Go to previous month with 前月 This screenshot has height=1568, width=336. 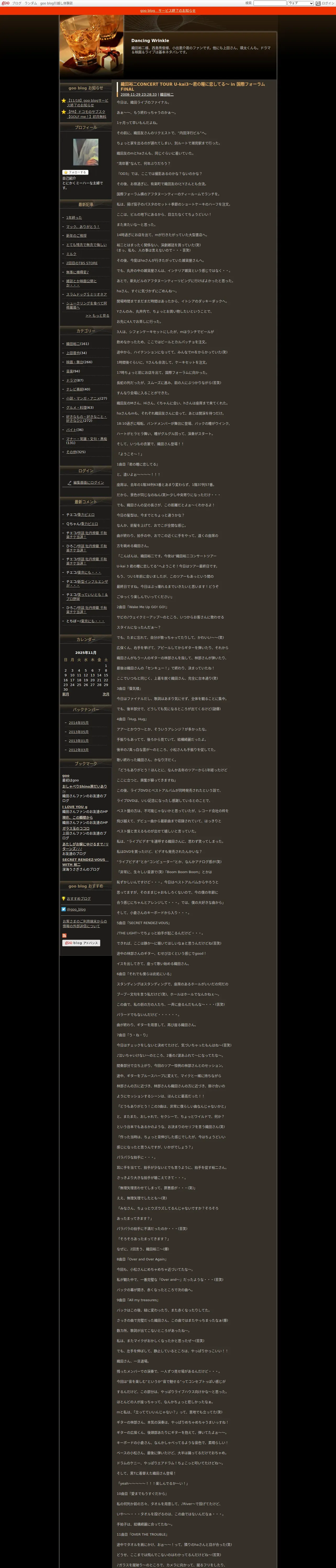pyautogui.click(x=66, y=695)
